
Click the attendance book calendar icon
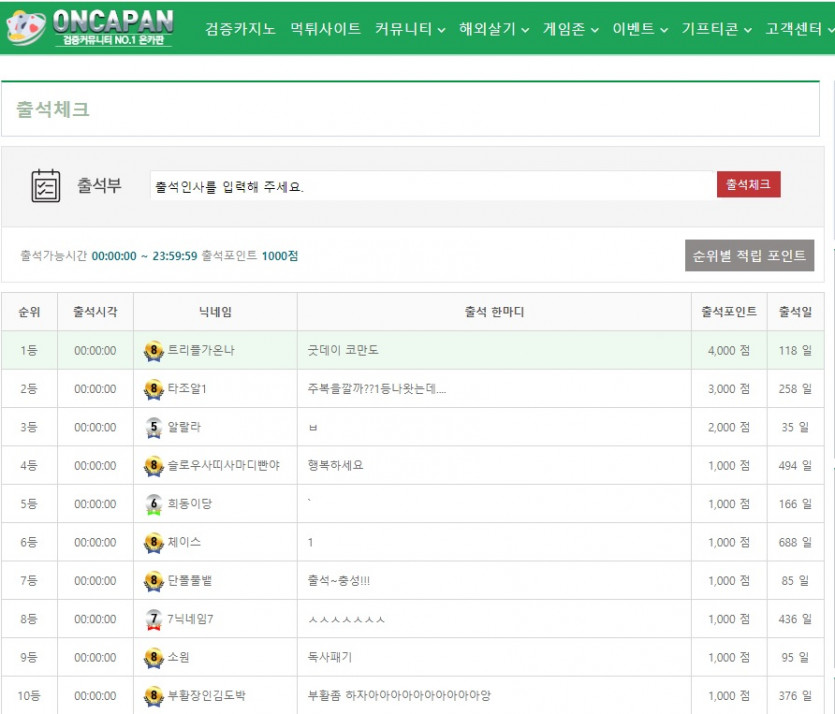coord(46,186)
